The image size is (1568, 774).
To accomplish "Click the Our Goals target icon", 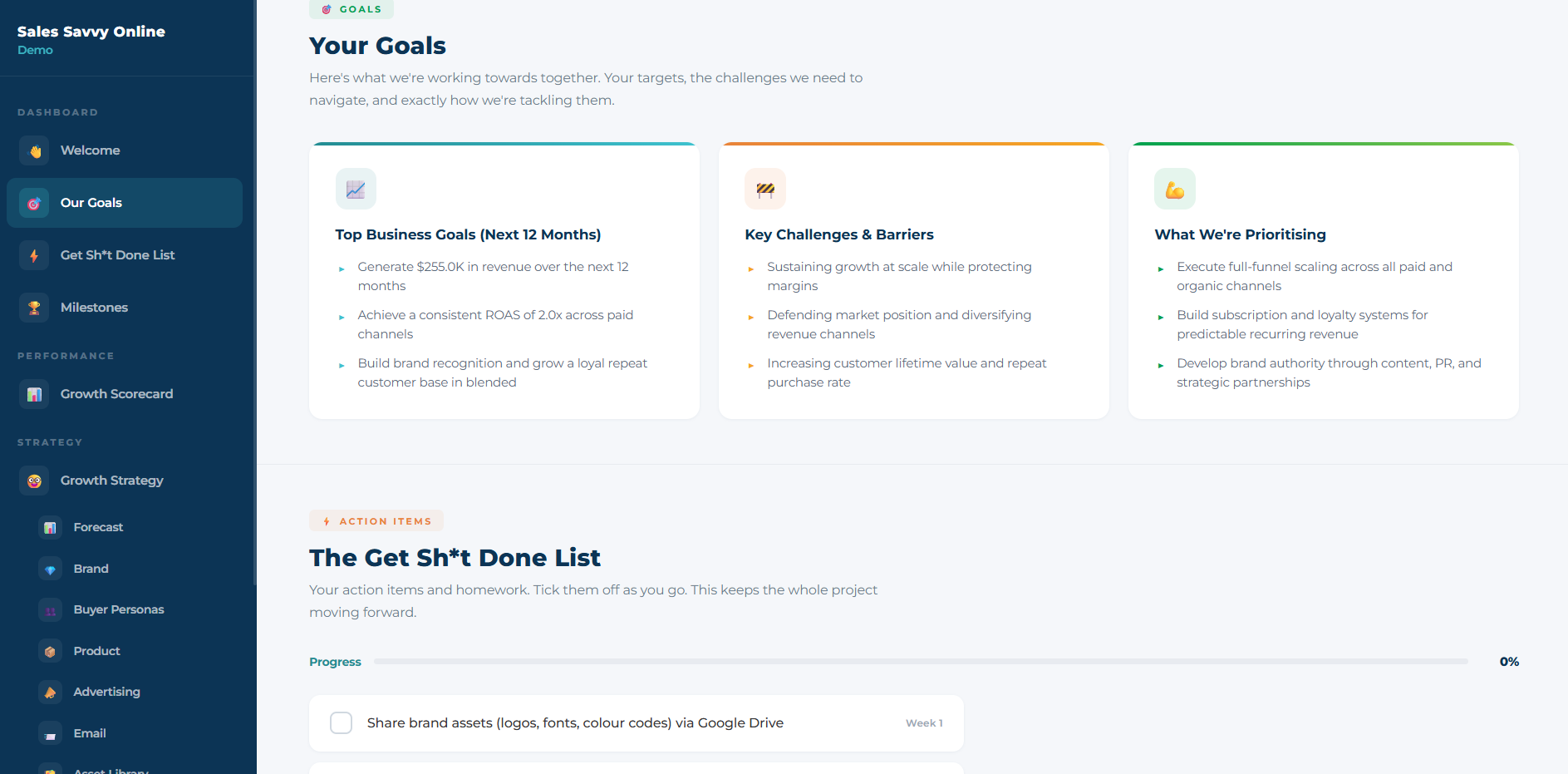I will [34, 203].
